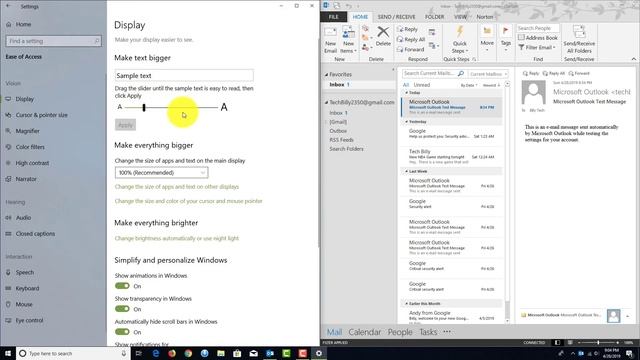Select Outbox folder in Outlook
This screenshot has width=640, height=360.
coord(338,131)
